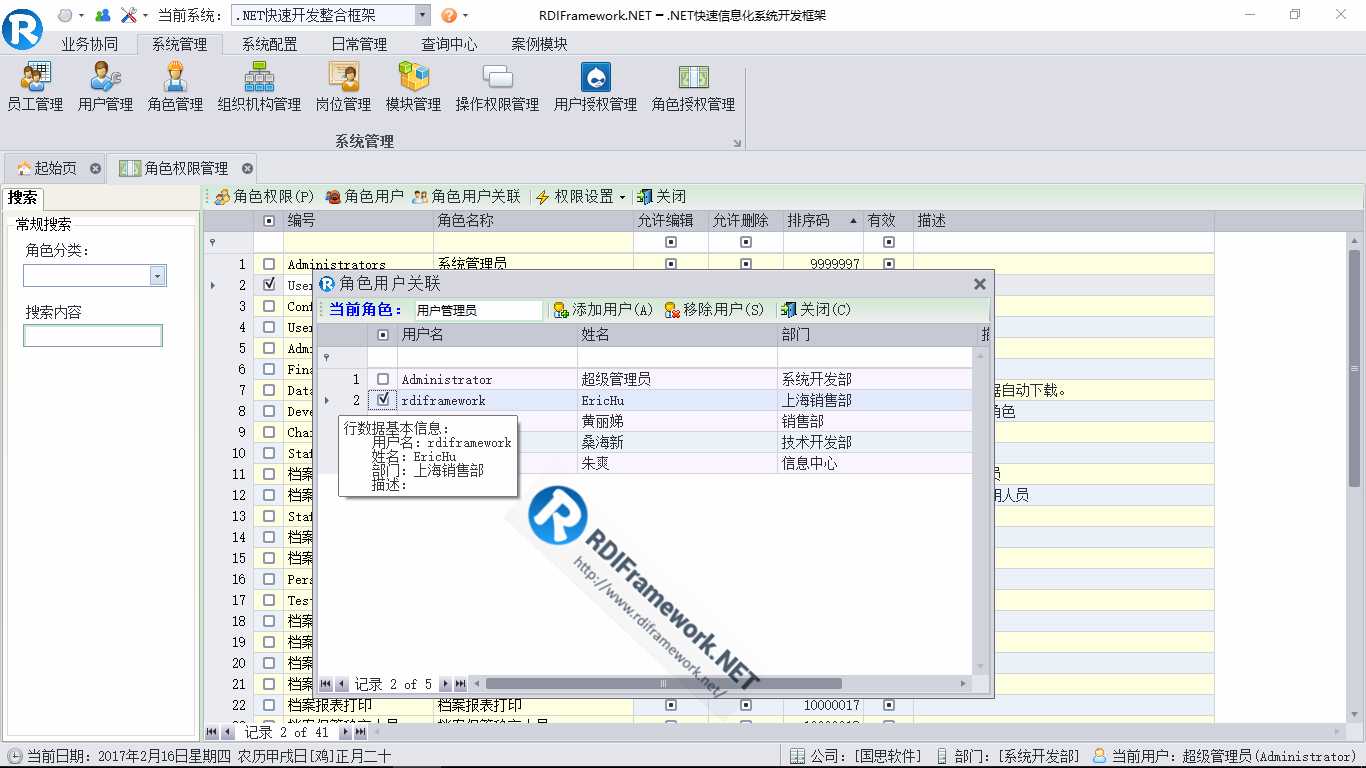
Task: Toggle select-all checkbox in dialog grid header
Action: (383, 335)
